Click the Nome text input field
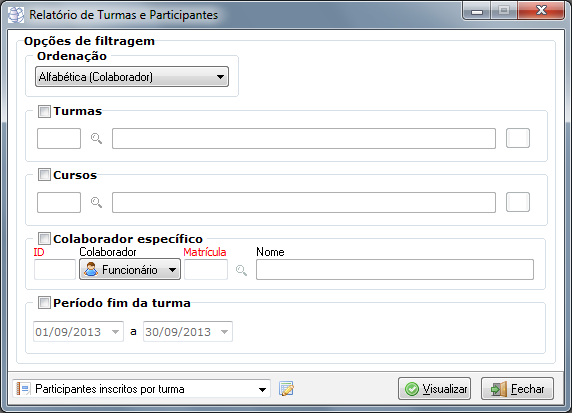The width and height of the screenshot is (572, 413). [x=395, y=270]
